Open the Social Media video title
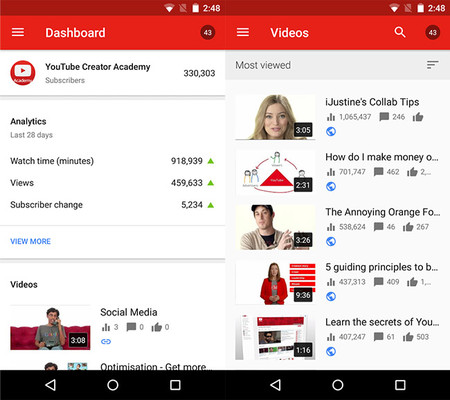 129,312
